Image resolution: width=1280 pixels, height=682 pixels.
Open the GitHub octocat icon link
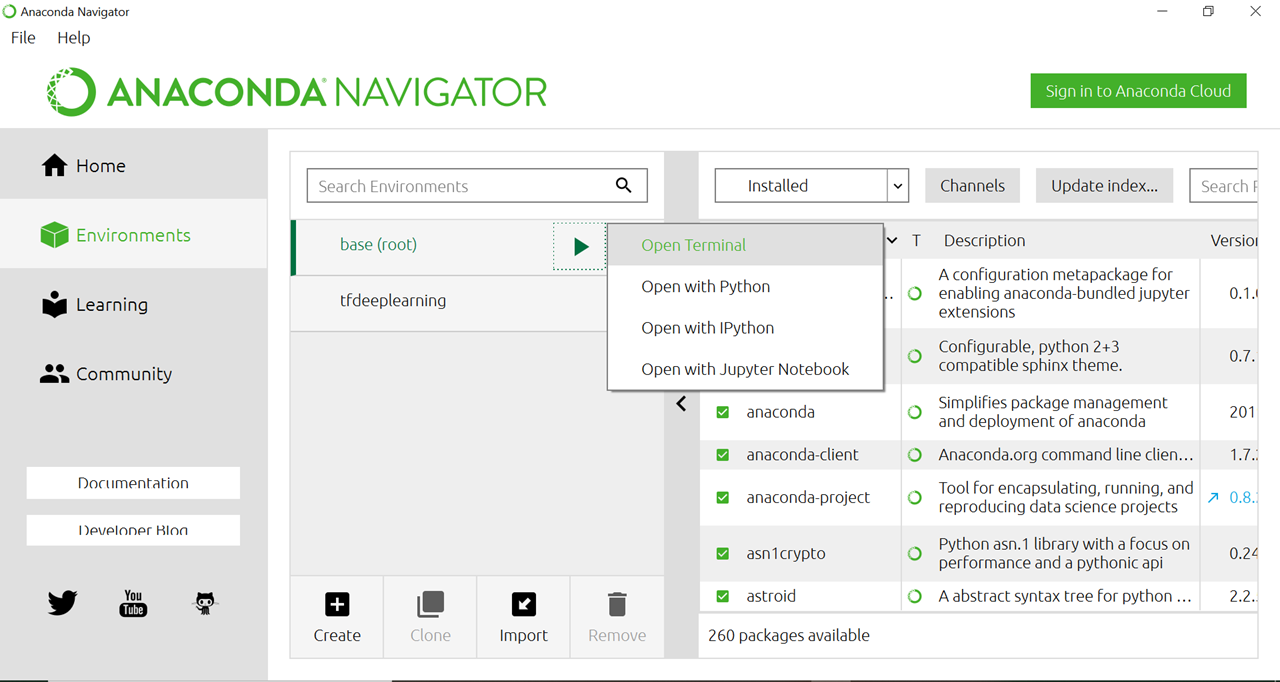205,603
